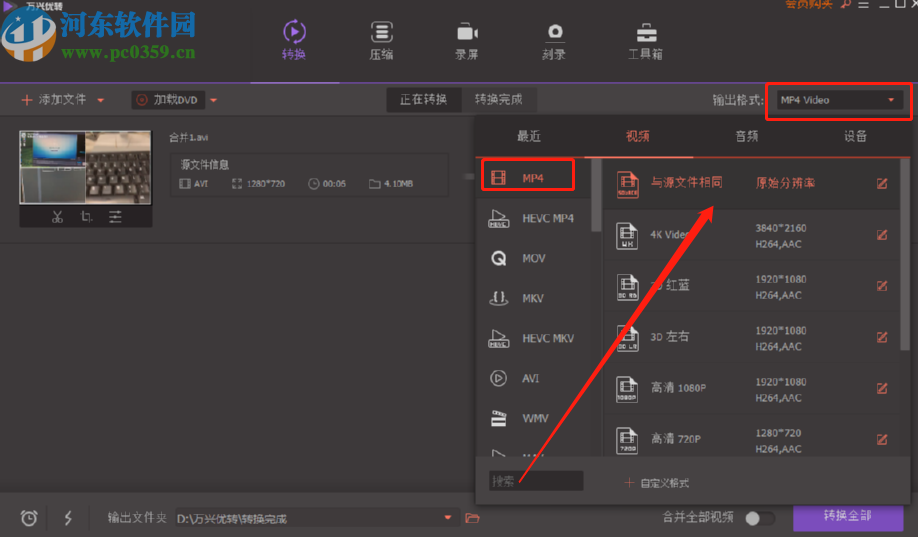Click the 自定义格式 button
Screen dimensions: 918x537
(656, 483)
